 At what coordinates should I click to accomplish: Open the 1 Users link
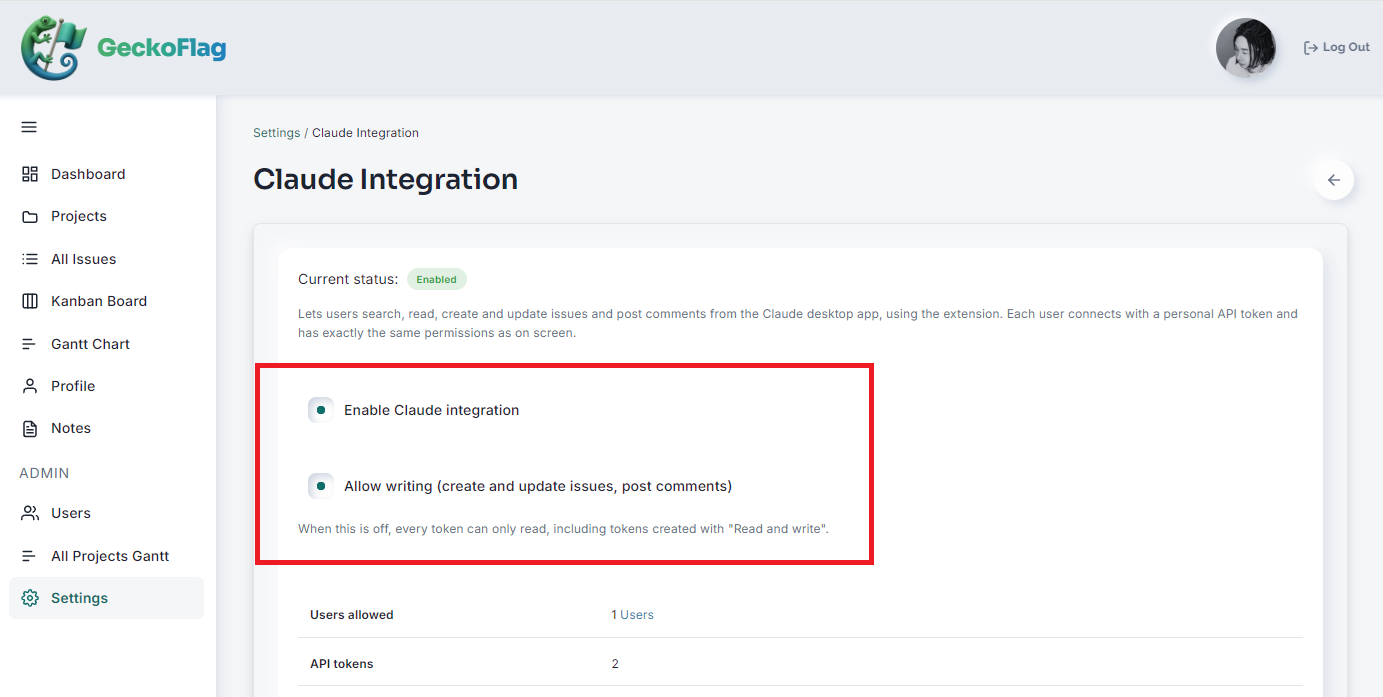tap(632, 615)
